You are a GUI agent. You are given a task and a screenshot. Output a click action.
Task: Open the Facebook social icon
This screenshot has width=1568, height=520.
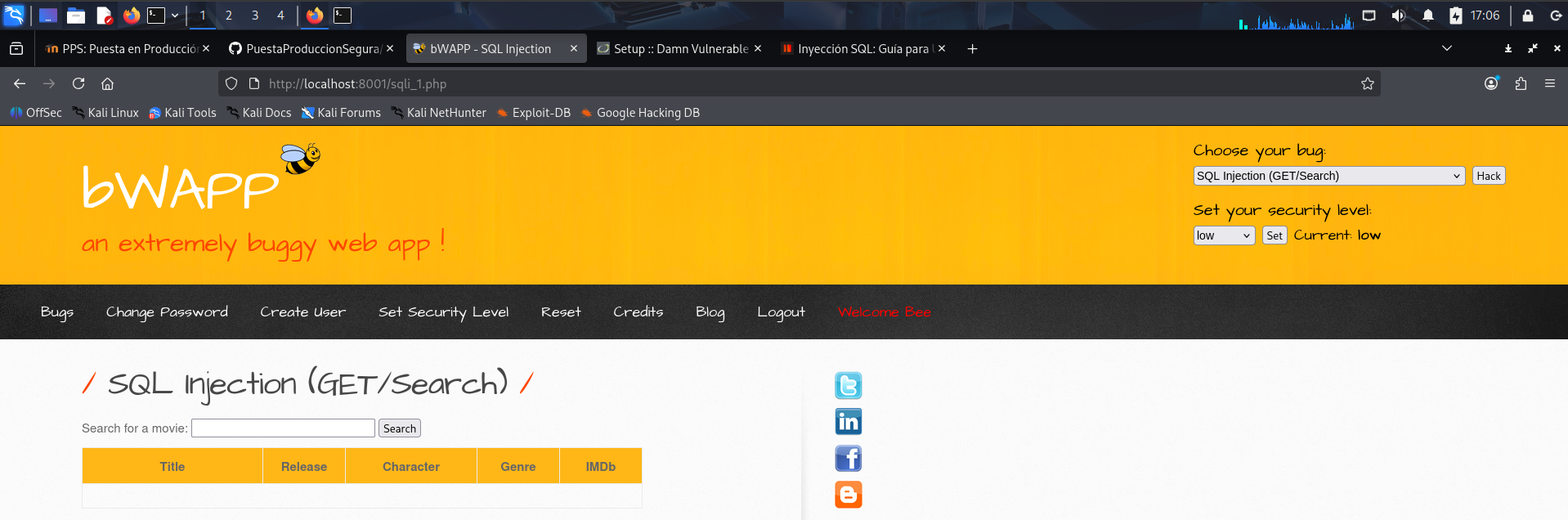[849, 459]
